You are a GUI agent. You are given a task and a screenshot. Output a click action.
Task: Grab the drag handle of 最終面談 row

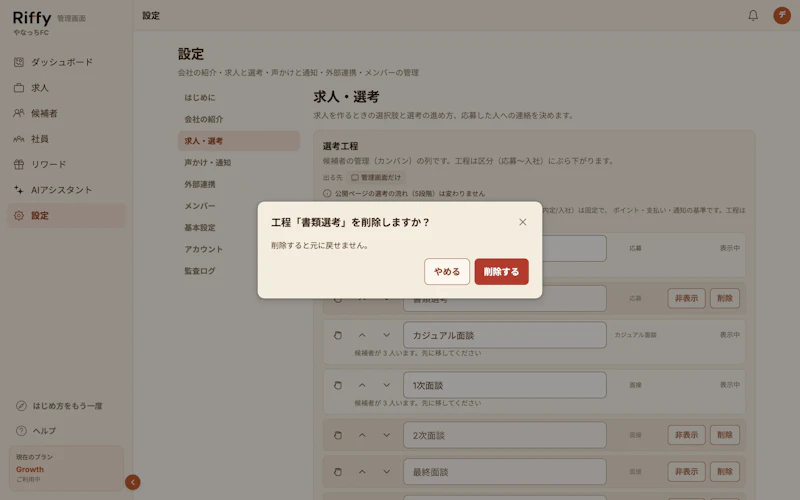coord(337,472)
